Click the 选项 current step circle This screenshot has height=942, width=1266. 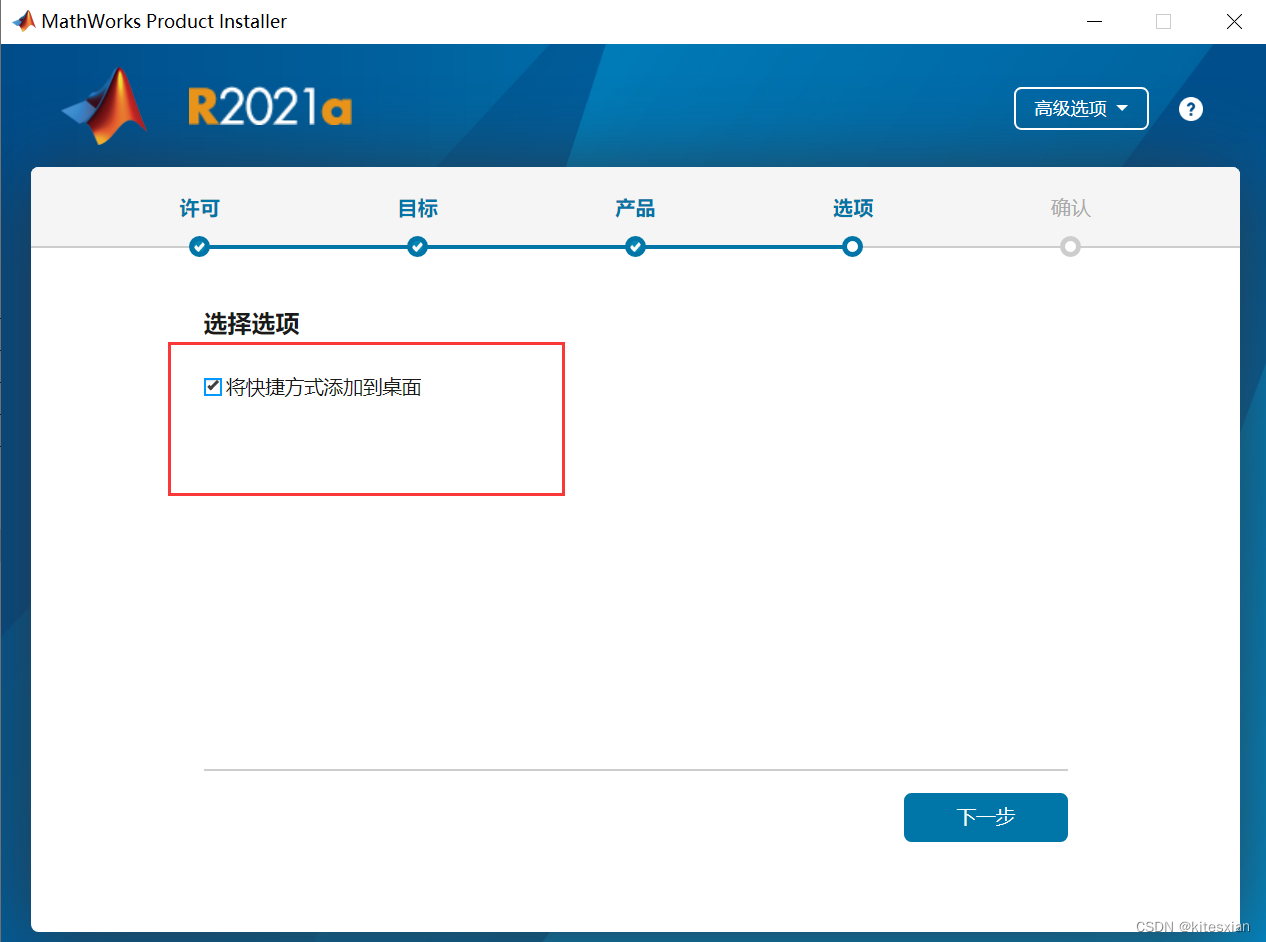(852, 246)
